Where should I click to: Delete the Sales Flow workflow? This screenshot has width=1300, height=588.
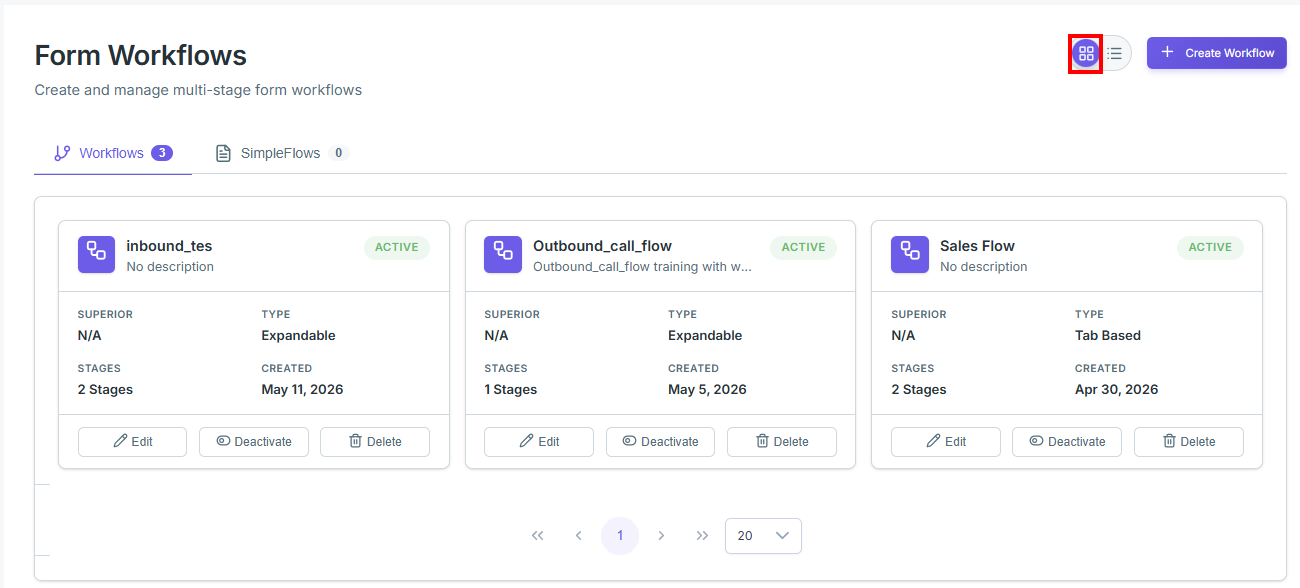click(x=1189, y=442)
